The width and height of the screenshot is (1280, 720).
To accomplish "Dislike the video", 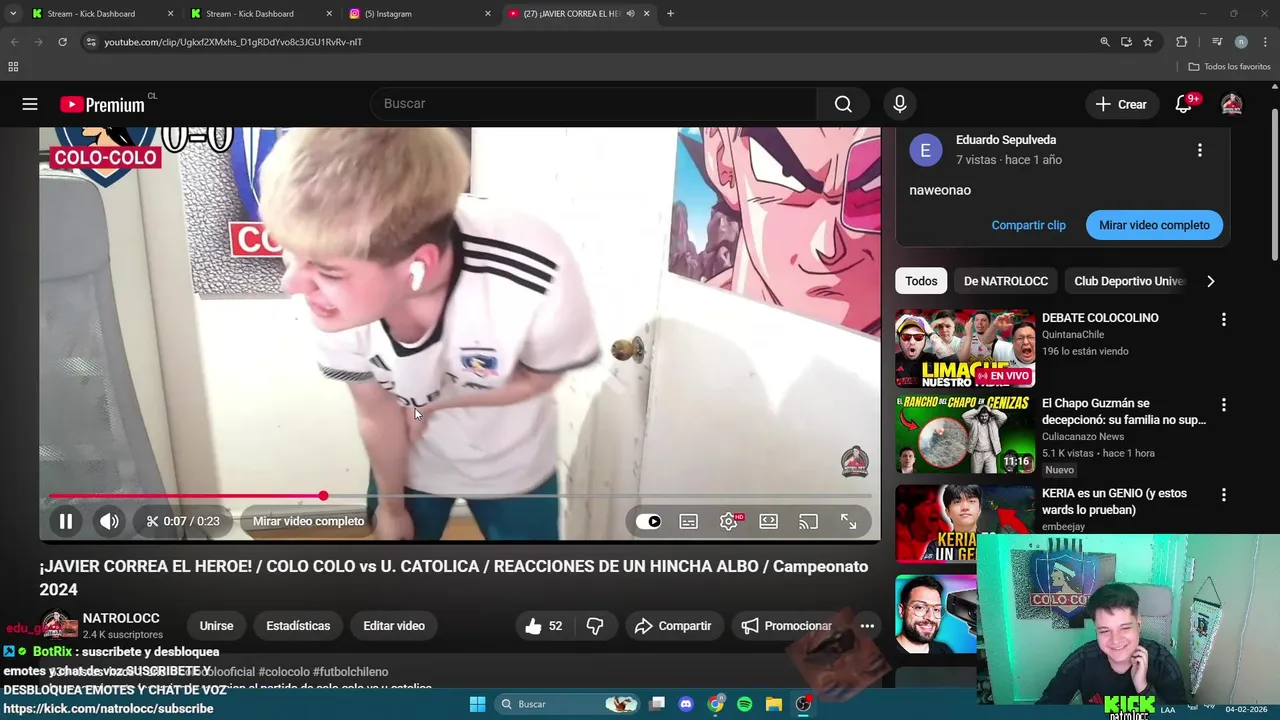I will [x=595, y=626].
